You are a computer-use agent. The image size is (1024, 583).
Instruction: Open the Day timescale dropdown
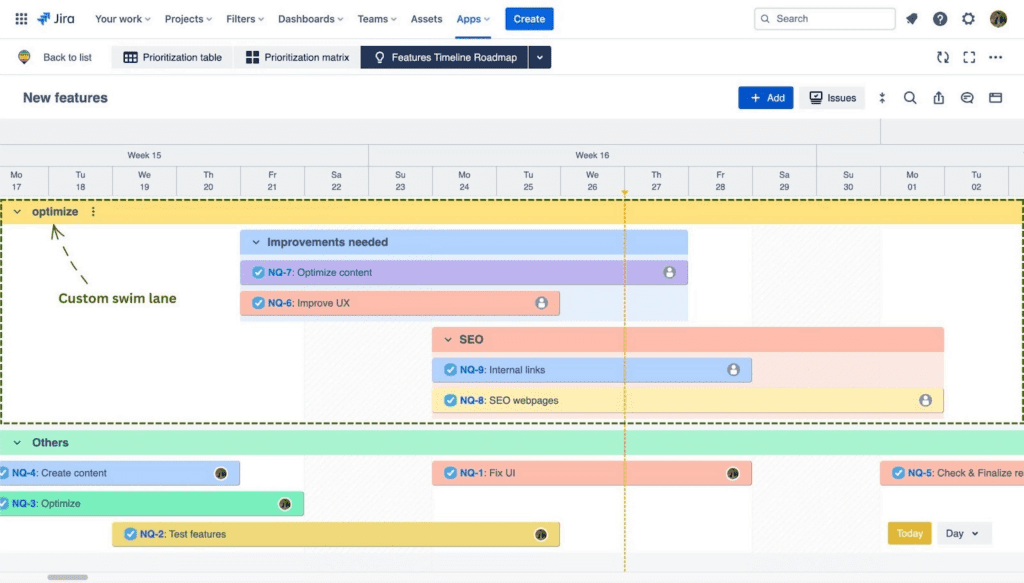(x=964, y=533)
